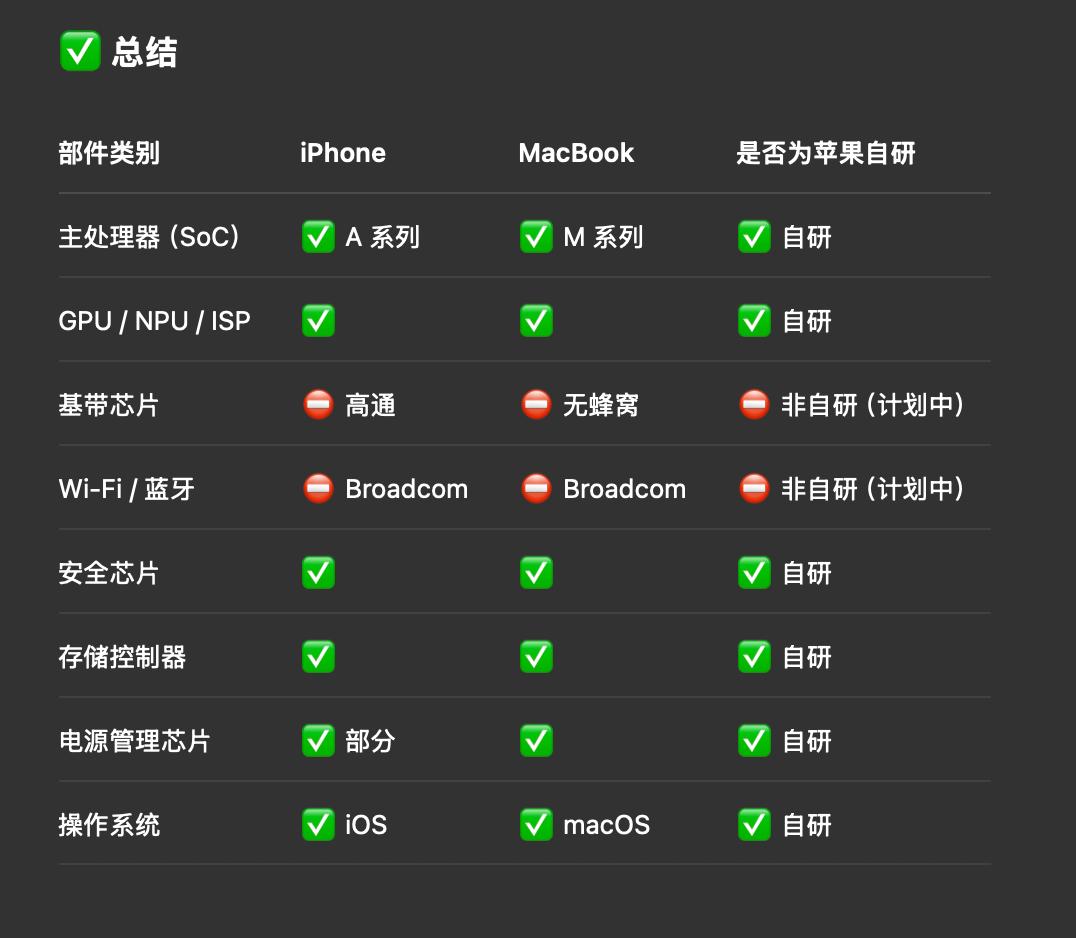The height and width of the screenshot is (938, 1076).
Task: Click the red no-entry icon beside 高通
Action: [x=318, y=405]
